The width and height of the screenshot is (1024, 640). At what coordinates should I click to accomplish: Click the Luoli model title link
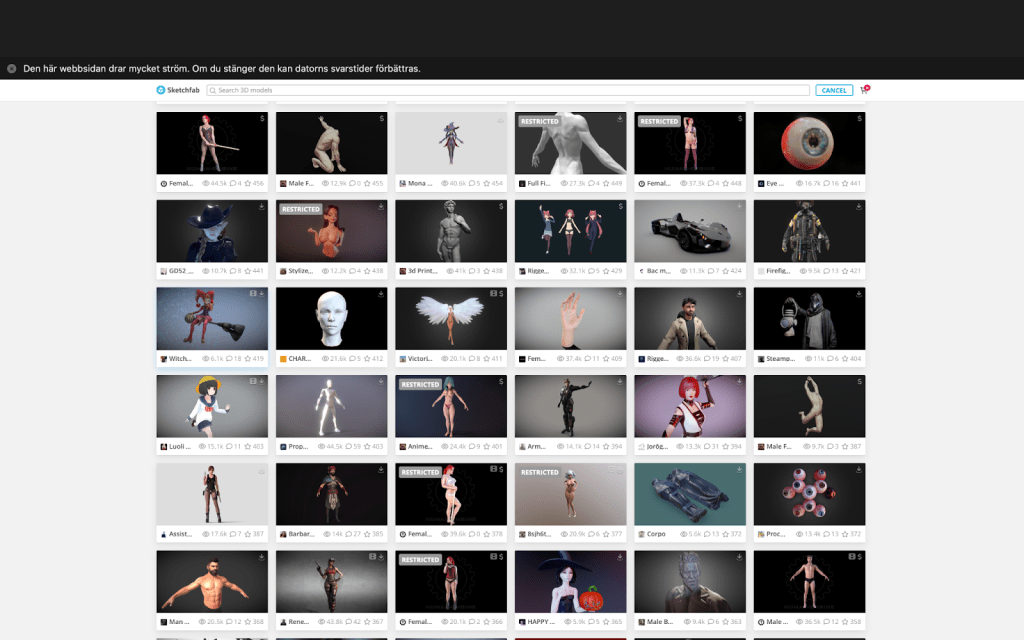pyautogui.click(x=181, y=446)
